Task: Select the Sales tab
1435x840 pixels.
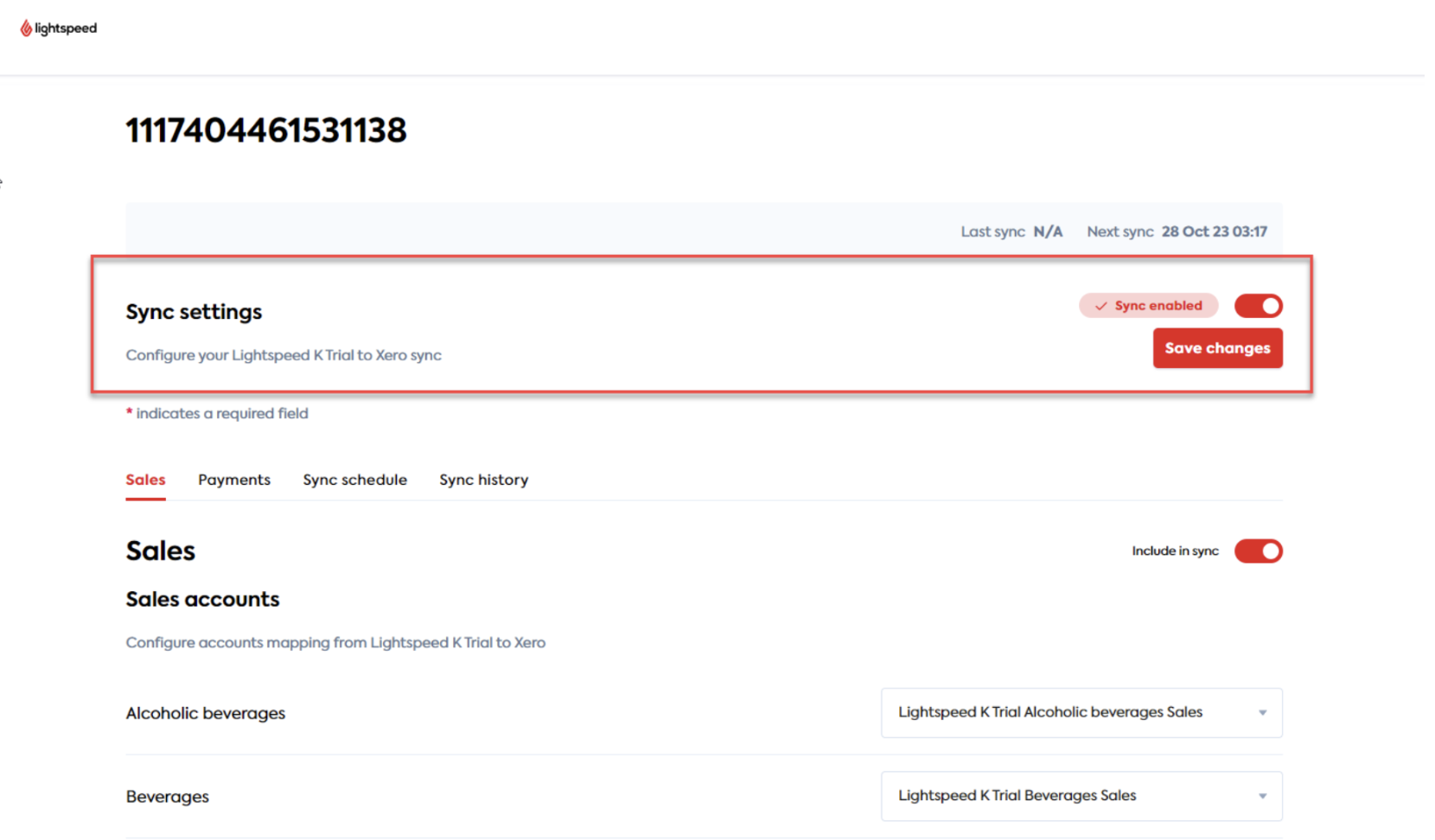Action: point(145,480)
